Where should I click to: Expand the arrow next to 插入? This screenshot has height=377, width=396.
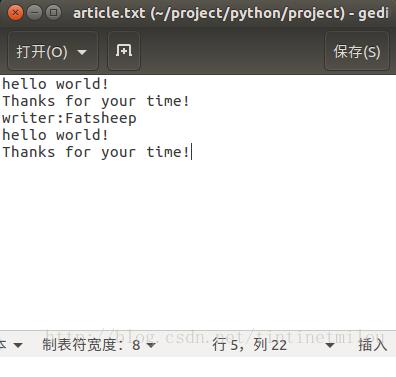point(330,345)
